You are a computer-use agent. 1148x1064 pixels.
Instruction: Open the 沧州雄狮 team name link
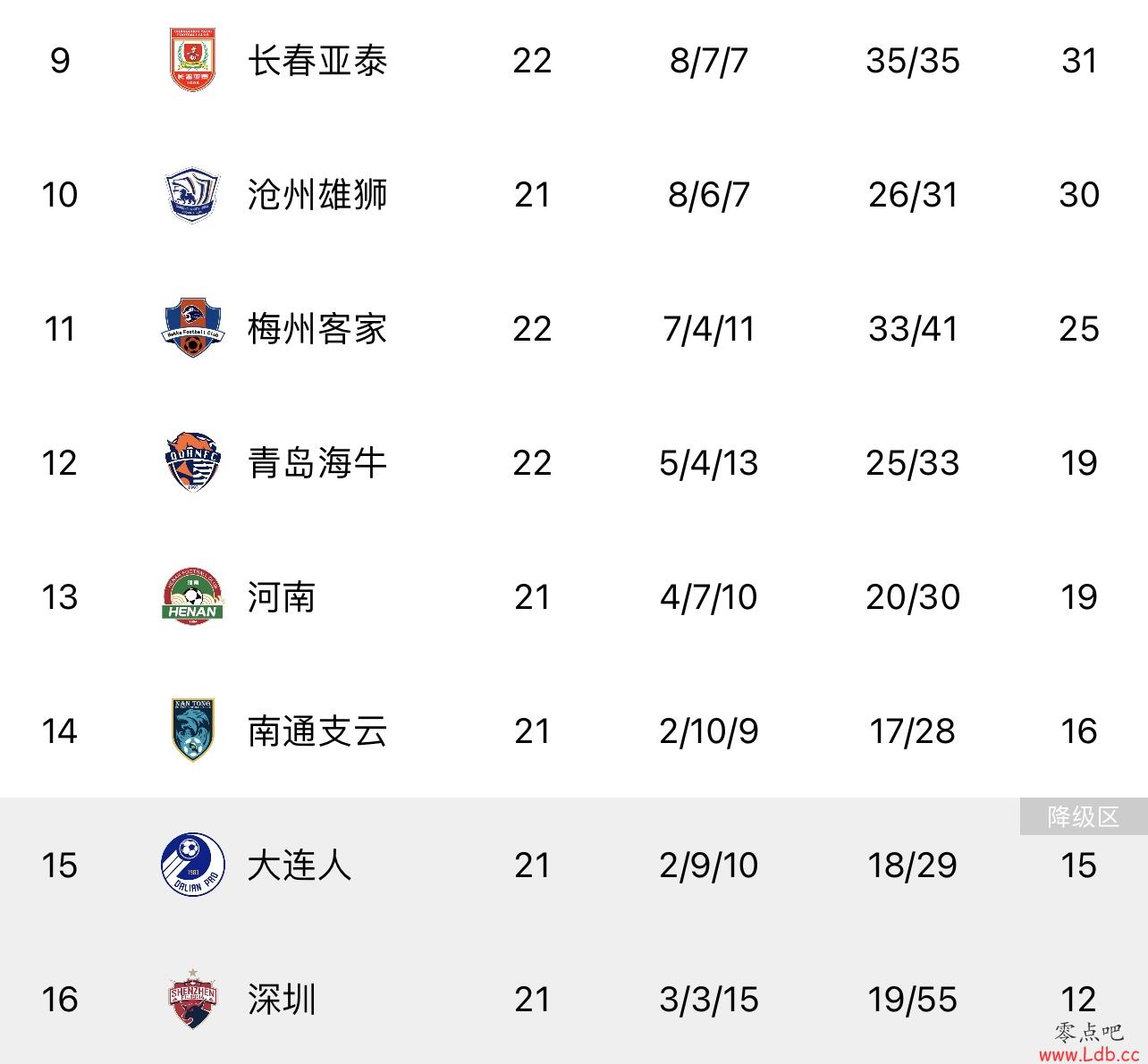pyautogui.click(x=317, y=195)
